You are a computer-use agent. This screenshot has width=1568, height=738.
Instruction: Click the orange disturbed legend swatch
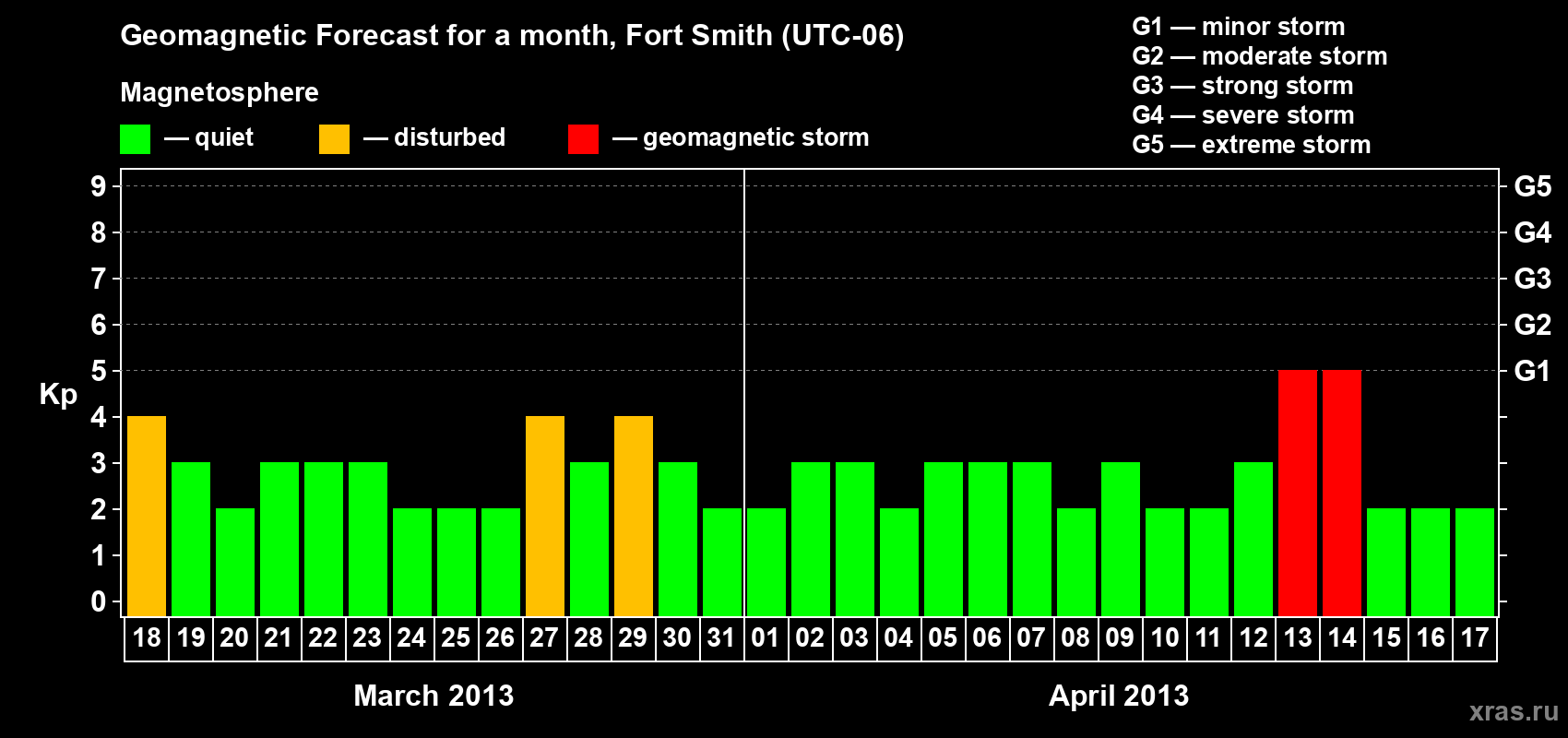pyautogui.click(x=334, y=139)
